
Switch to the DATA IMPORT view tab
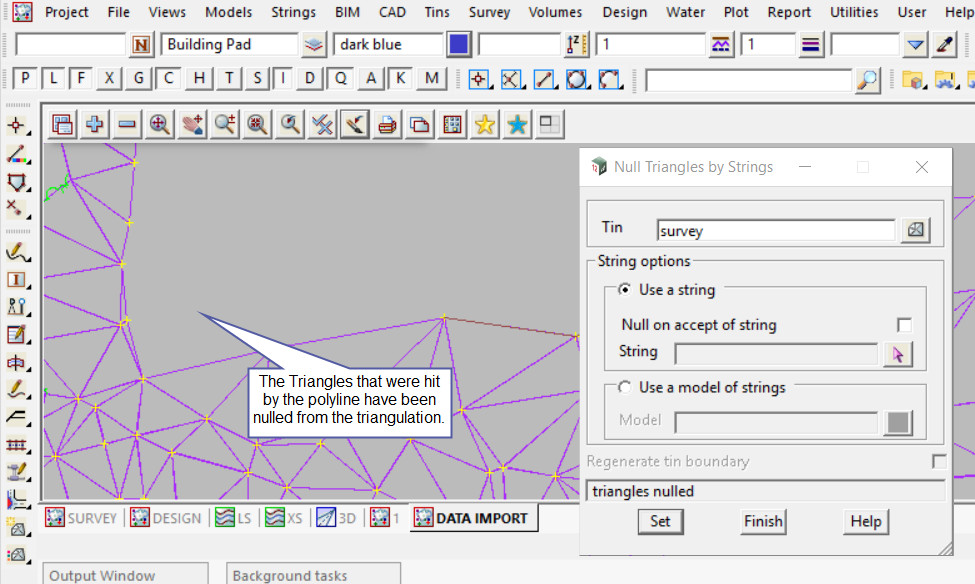[474, 518]
